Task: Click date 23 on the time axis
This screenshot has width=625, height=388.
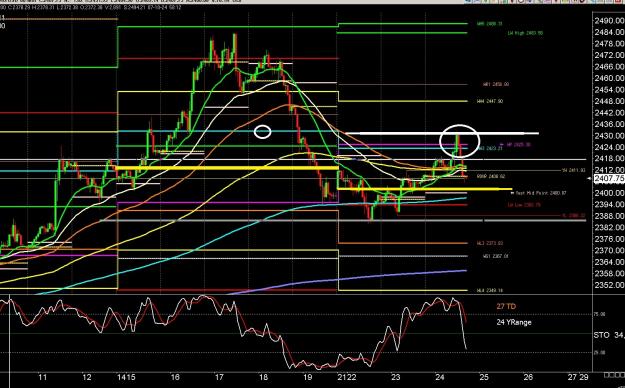Action: 395,377
